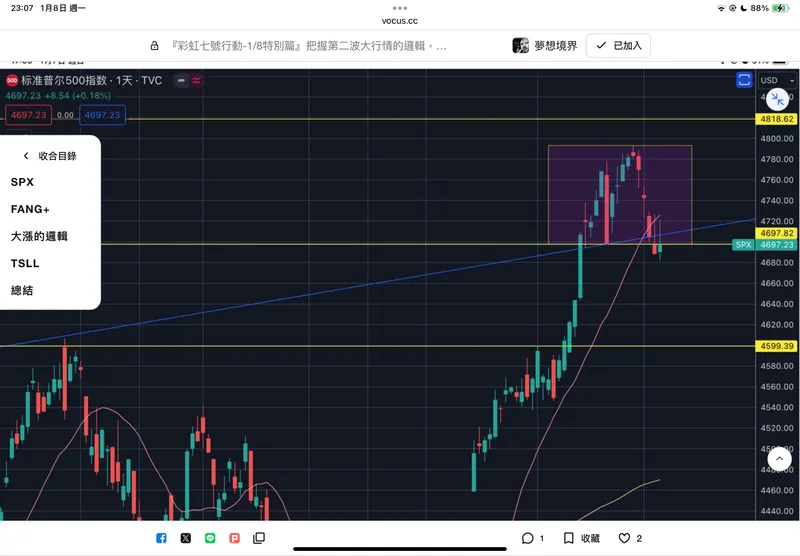Like article with heart icon

click(624, 538)
